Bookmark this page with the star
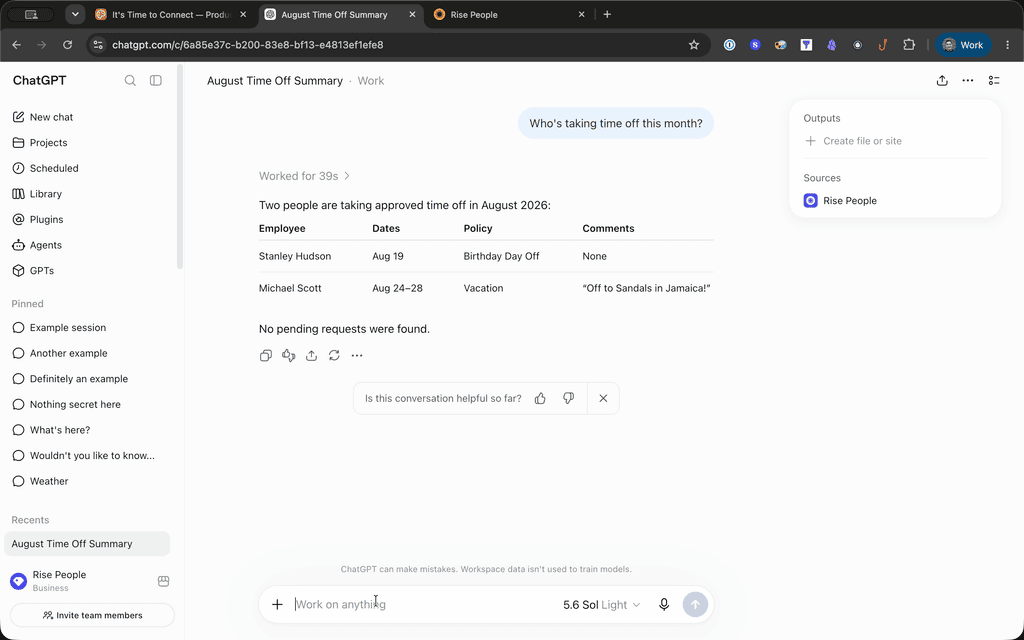Screen dimensions: 1024x640 tap(694, 44)
